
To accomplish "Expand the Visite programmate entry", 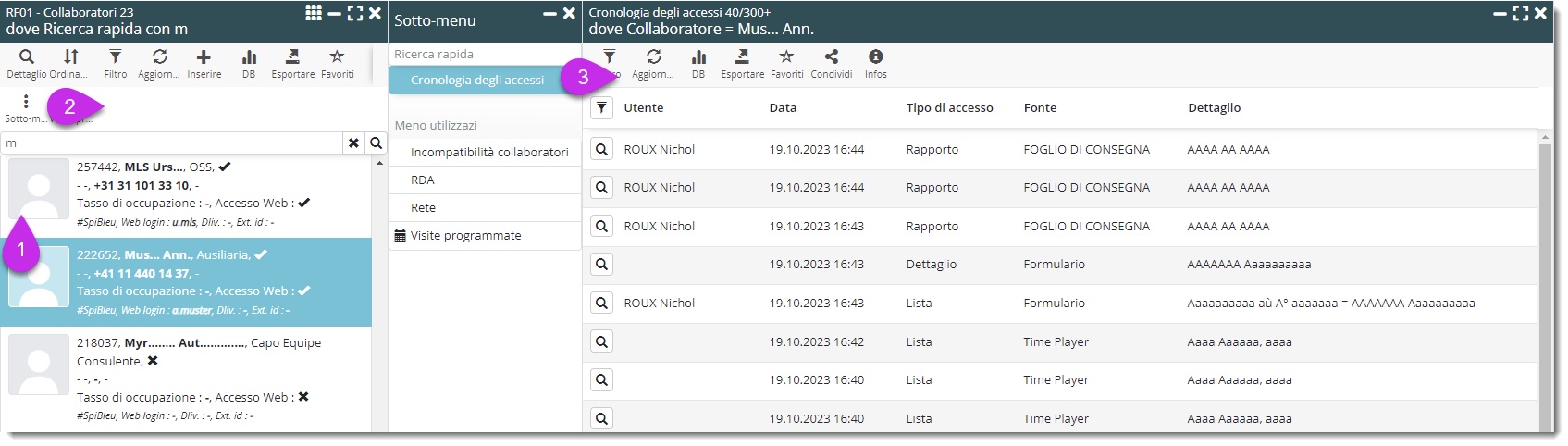I will pyautogui.click(x=465, y=236).
